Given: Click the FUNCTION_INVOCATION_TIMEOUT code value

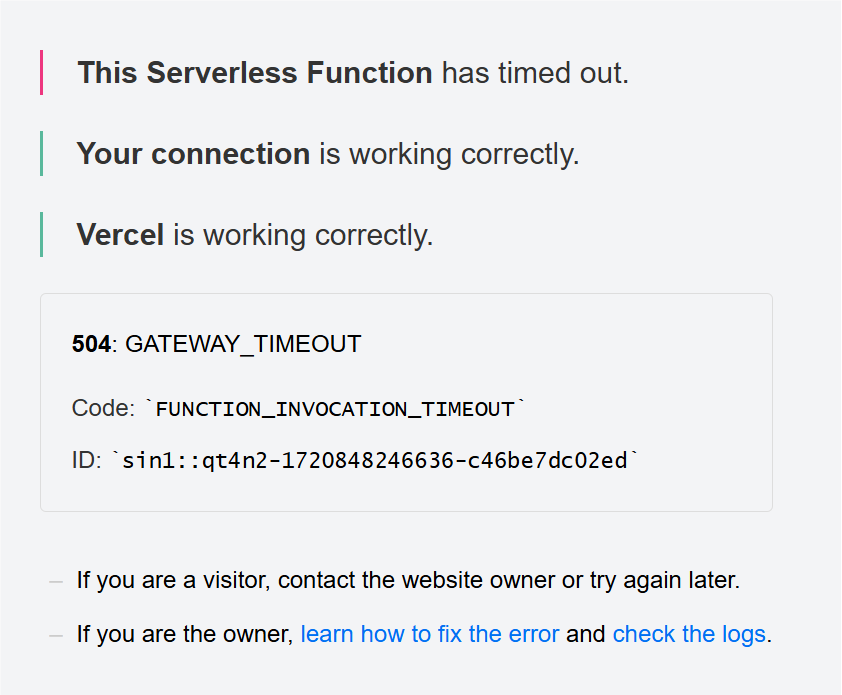Looking at the screenshot, I should pos(335,409).
